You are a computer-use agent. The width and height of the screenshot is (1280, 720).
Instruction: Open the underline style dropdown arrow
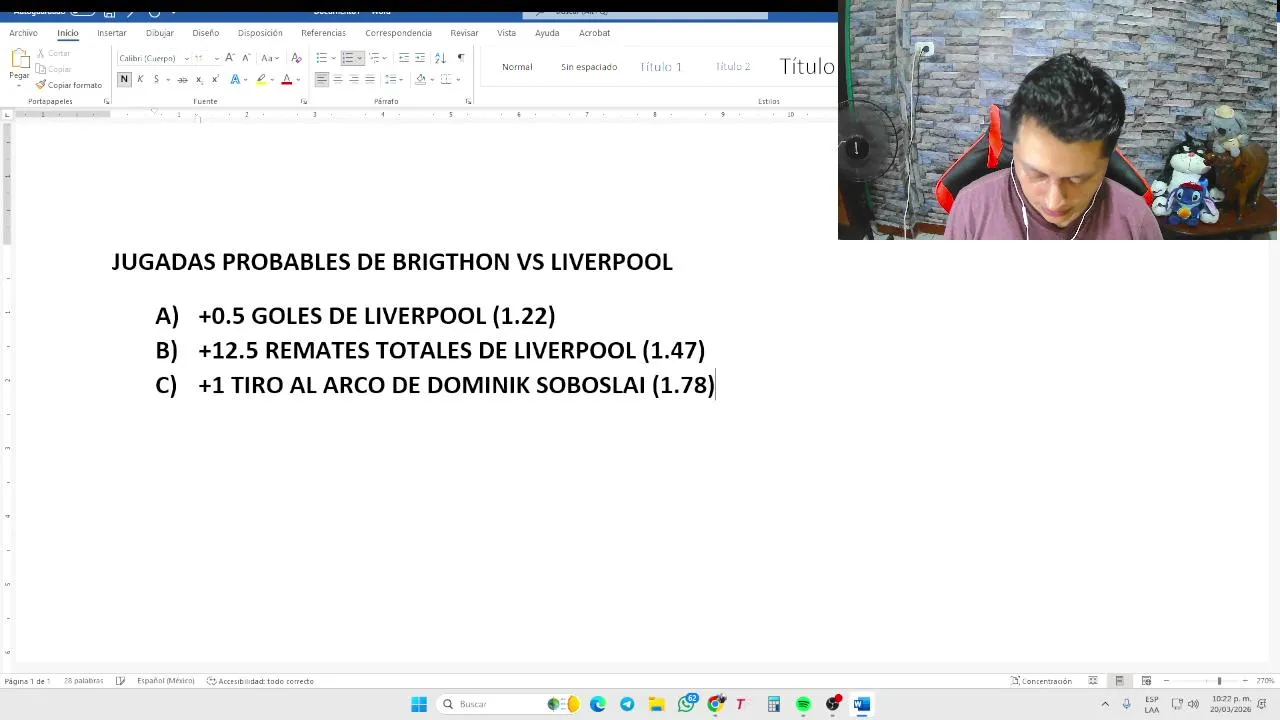pos(167,79)
